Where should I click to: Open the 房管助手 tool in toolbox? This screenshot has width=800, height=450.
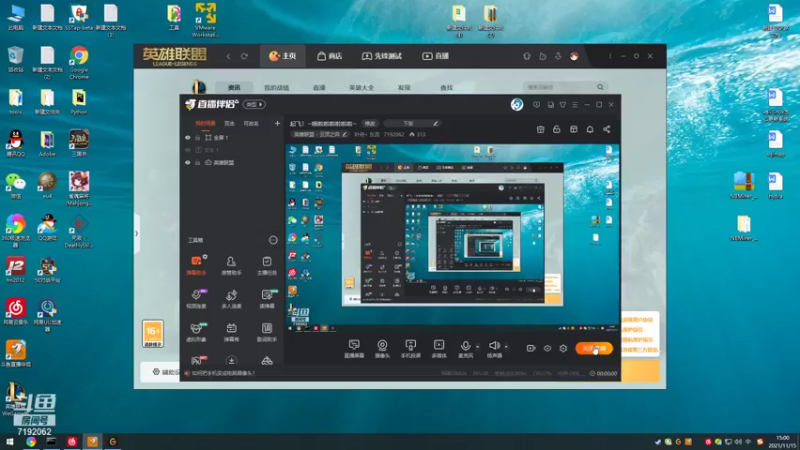tap(231, 265)
